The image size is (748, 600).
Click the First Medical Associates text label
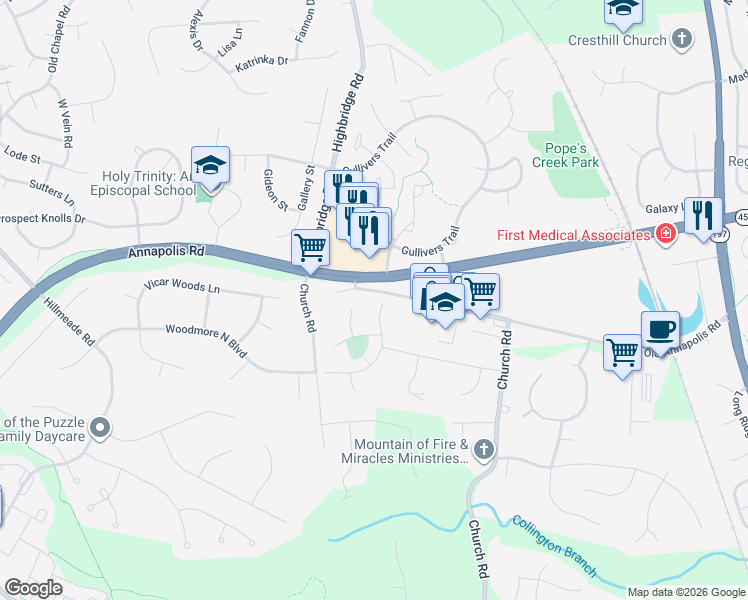coord(573,235)
